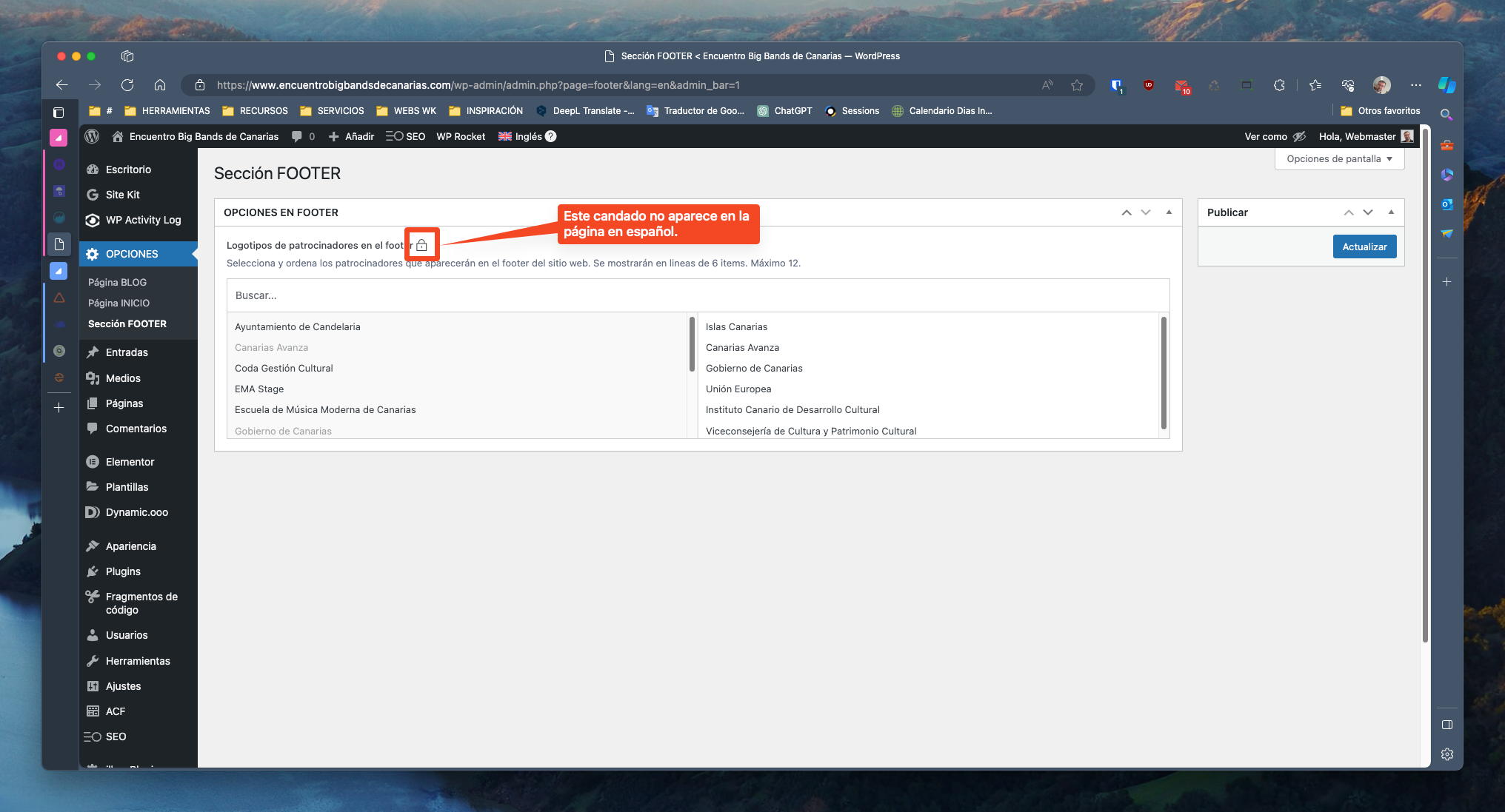
Task: Reload the current browser page
Action: click(127, 85)
